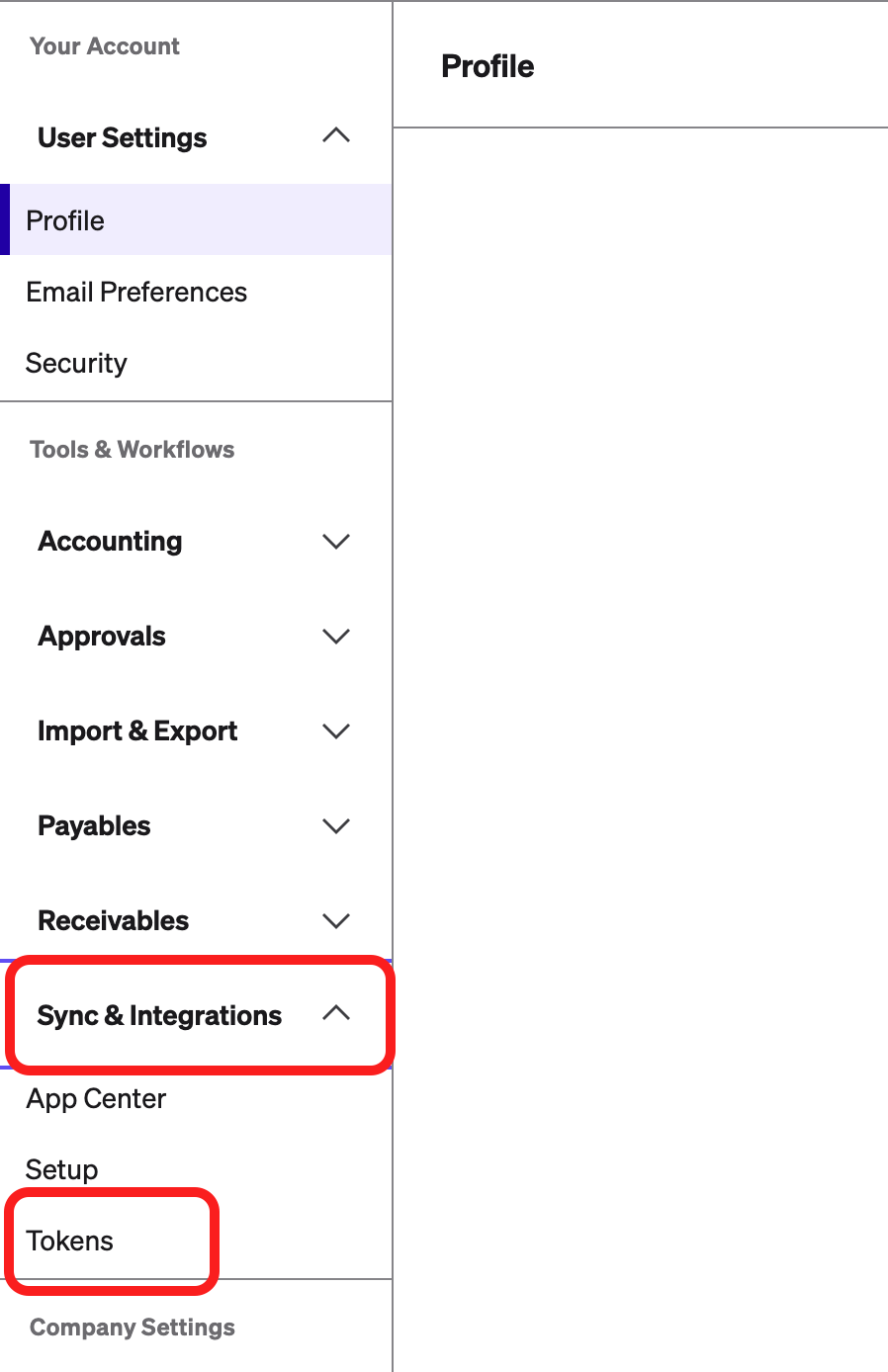
Task: Click the Approvals section header label
Action: [102, 636]
